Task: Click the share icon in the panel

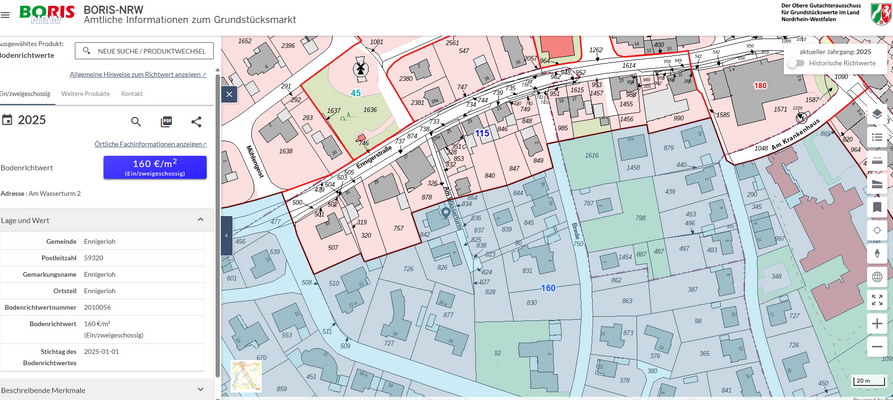Action: (x=196, y=121)
